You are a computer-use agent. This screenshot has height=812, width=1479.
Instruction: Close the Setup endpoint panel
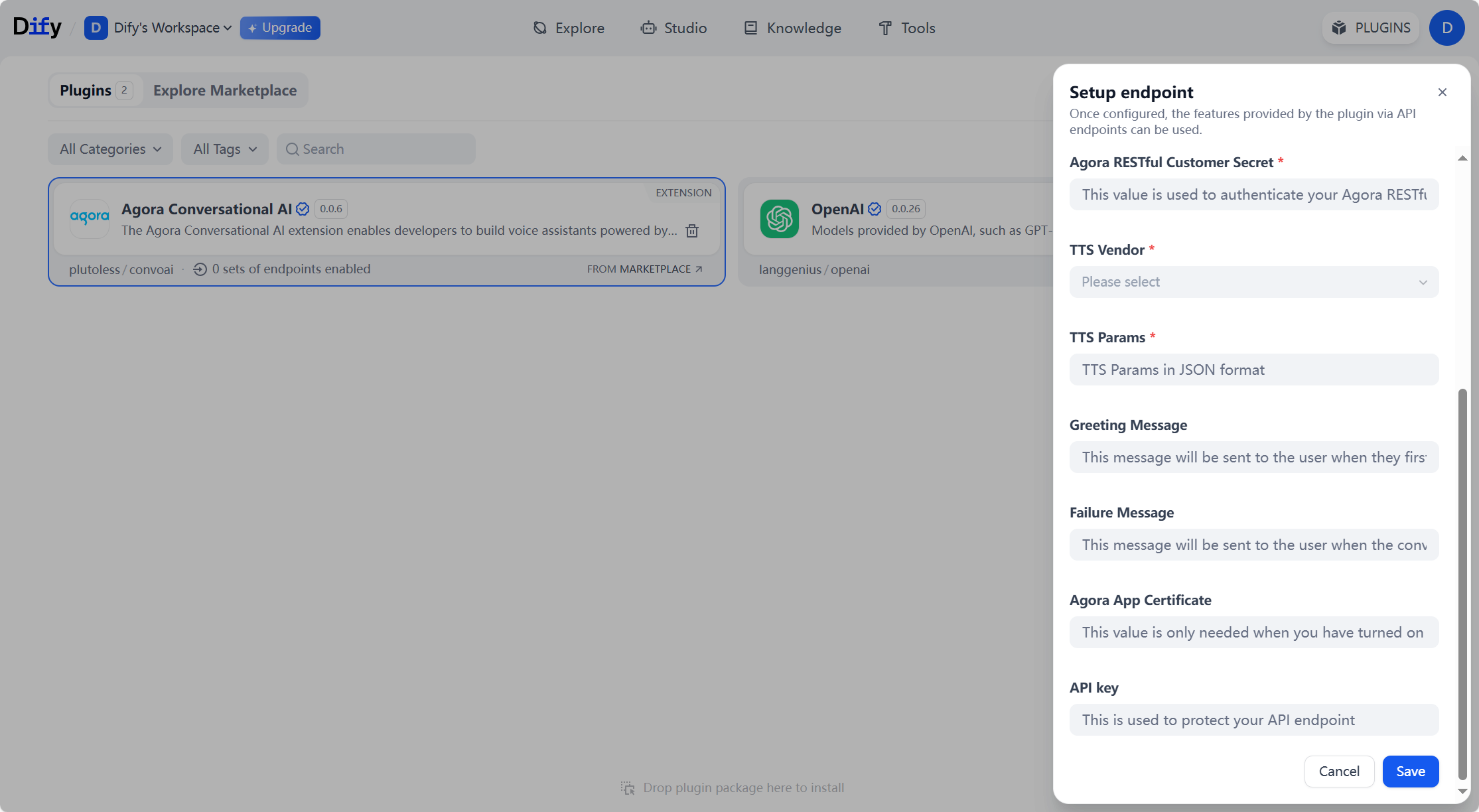coord(1442,92)
